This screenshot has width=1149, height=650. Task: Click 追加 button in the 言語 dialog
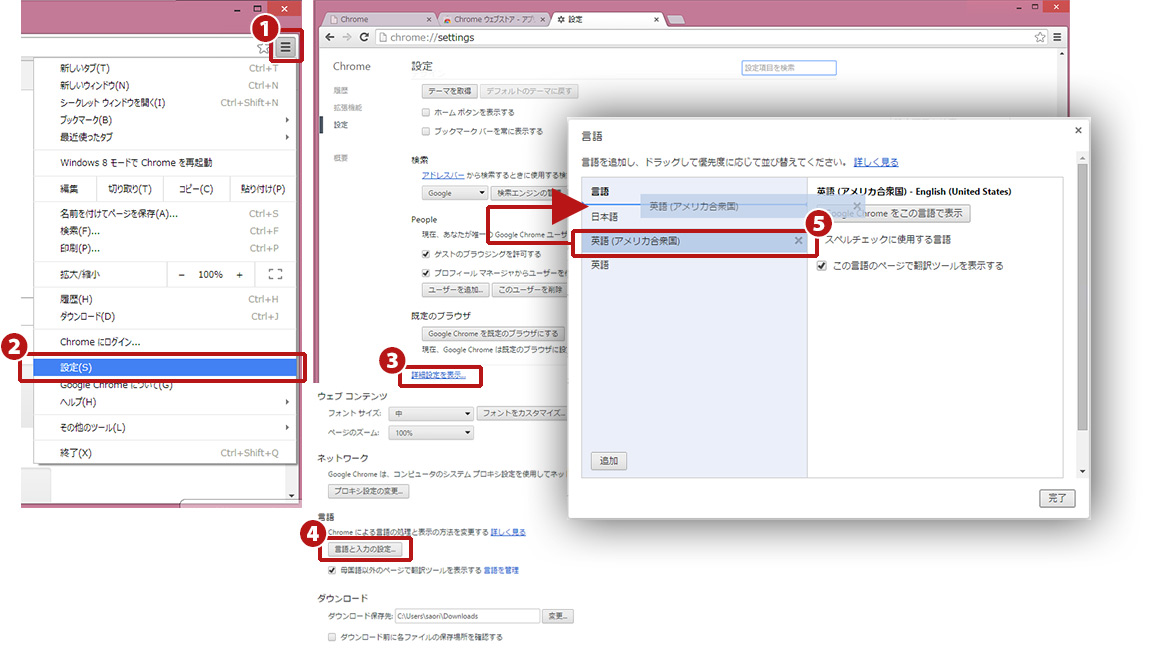(x=609, y=461)
